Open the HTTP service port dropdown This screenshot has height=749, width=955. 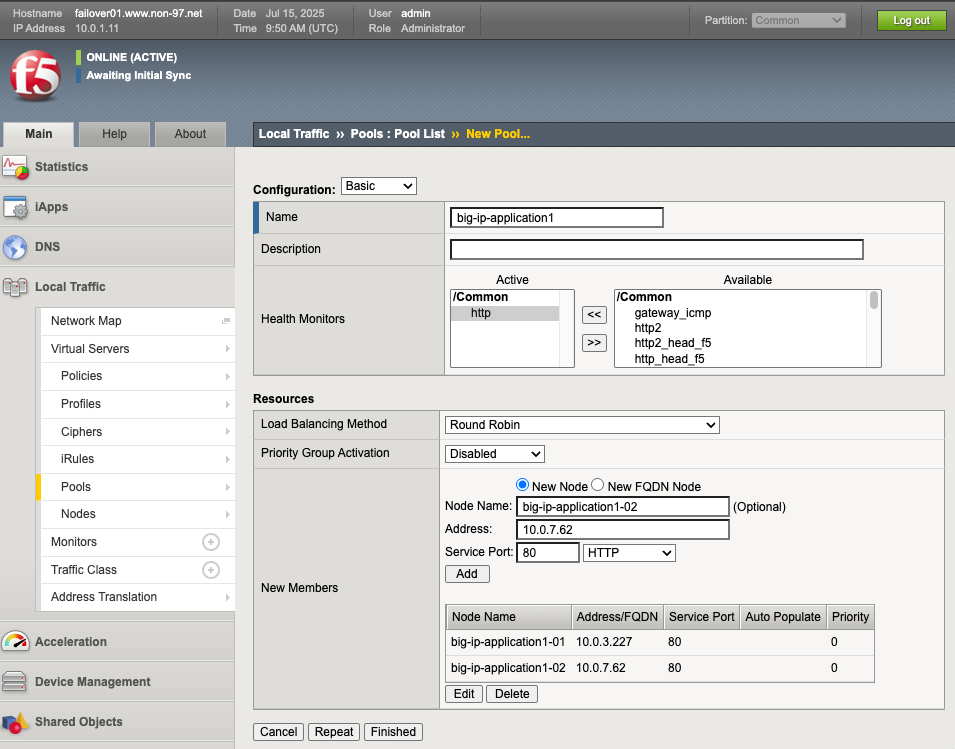tap(629, 553)
